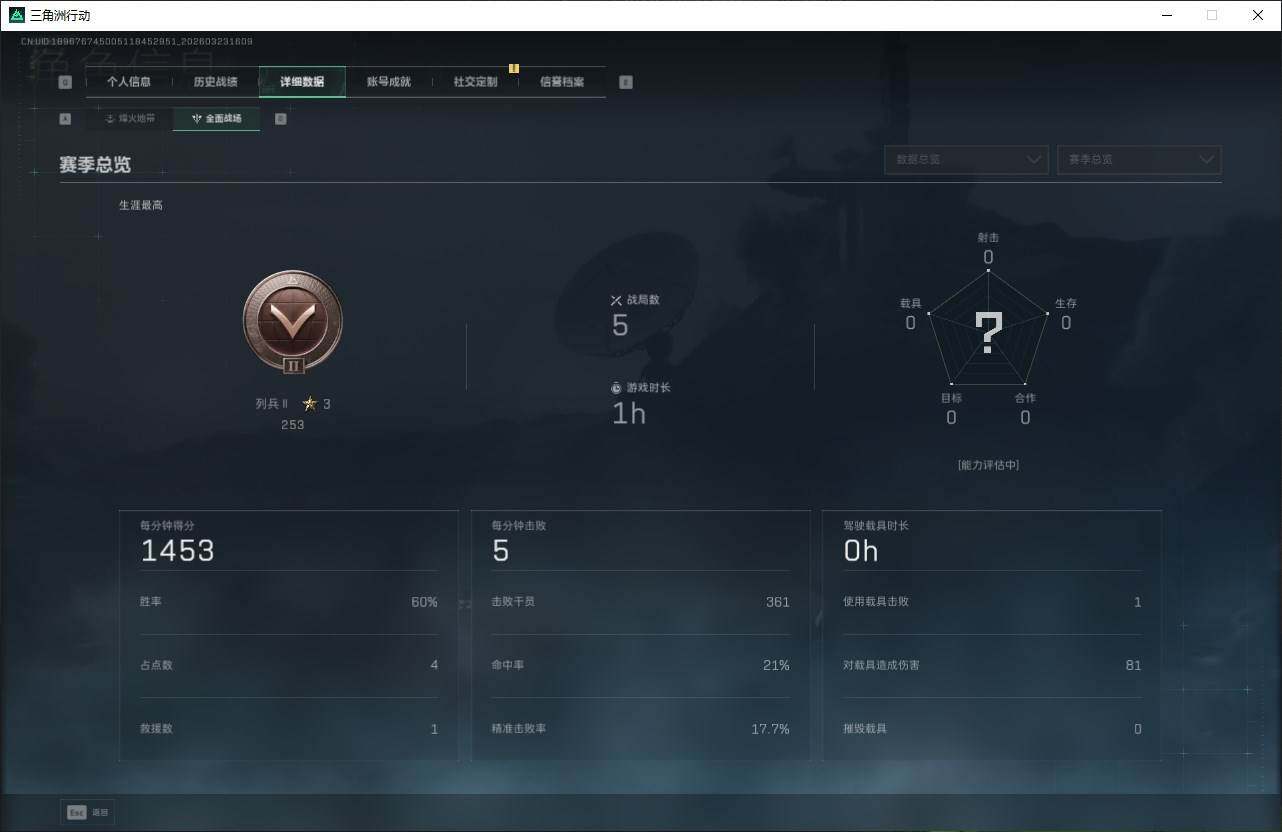The image size is (1282, 832).
Task: Click the 烽火地带 mode icon
Action: pos(110,119)
